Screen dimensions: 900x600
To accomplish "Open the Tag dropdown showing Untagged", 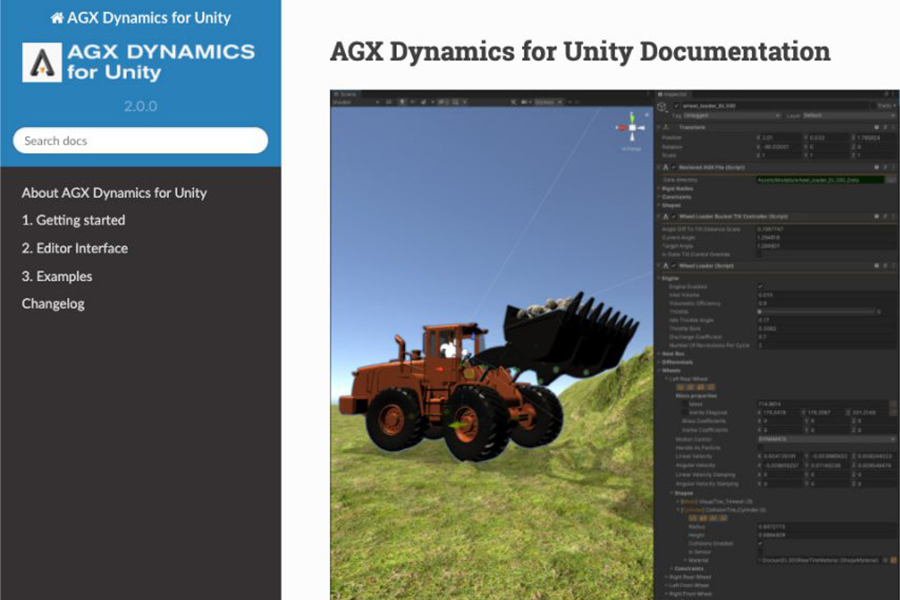I will tap(732, 115).
